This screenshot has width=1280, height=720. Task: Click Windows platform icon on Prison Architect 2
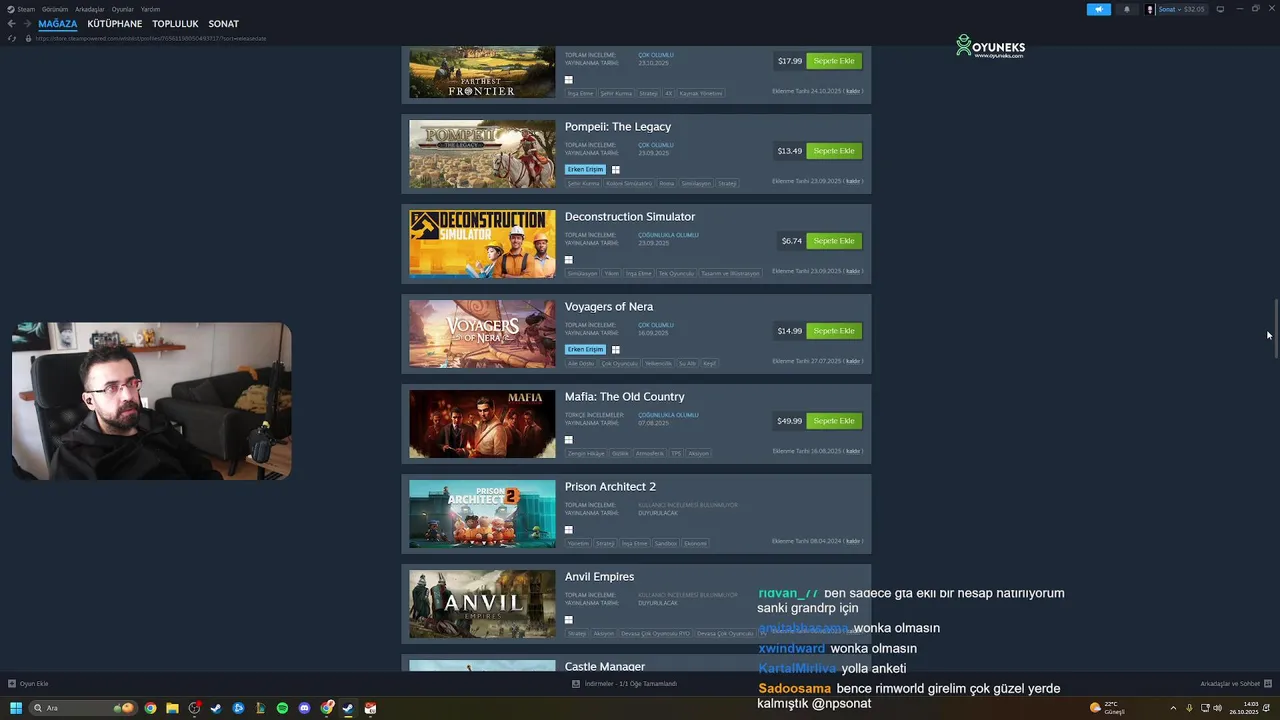click(x=569, y=530)
